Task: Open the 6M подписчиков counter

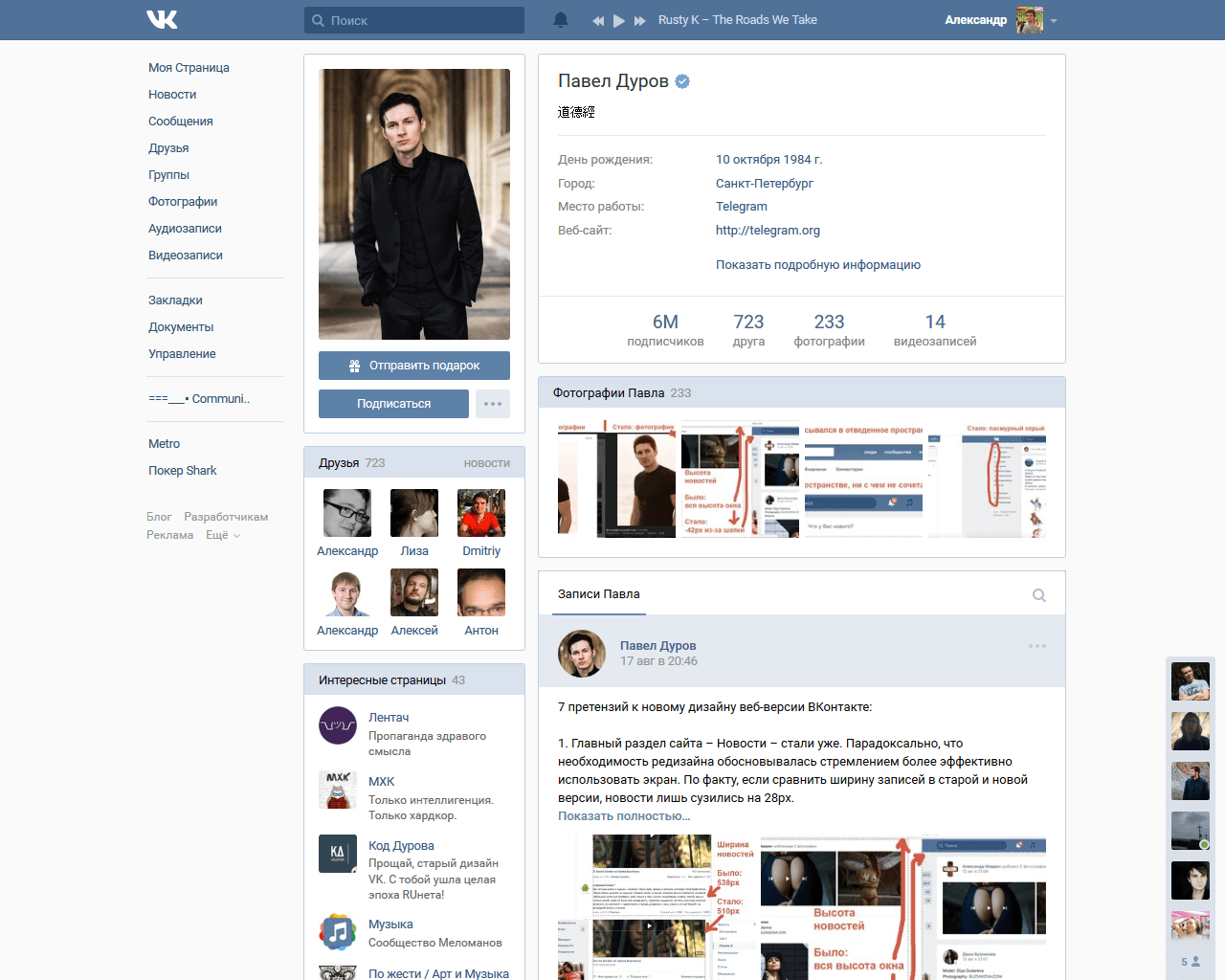Action: 665,330
